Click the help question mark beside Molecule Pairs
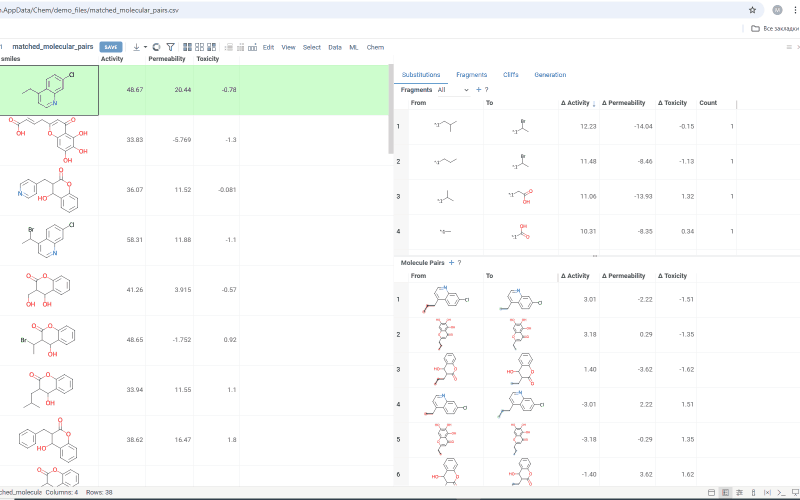 point(459,262)
